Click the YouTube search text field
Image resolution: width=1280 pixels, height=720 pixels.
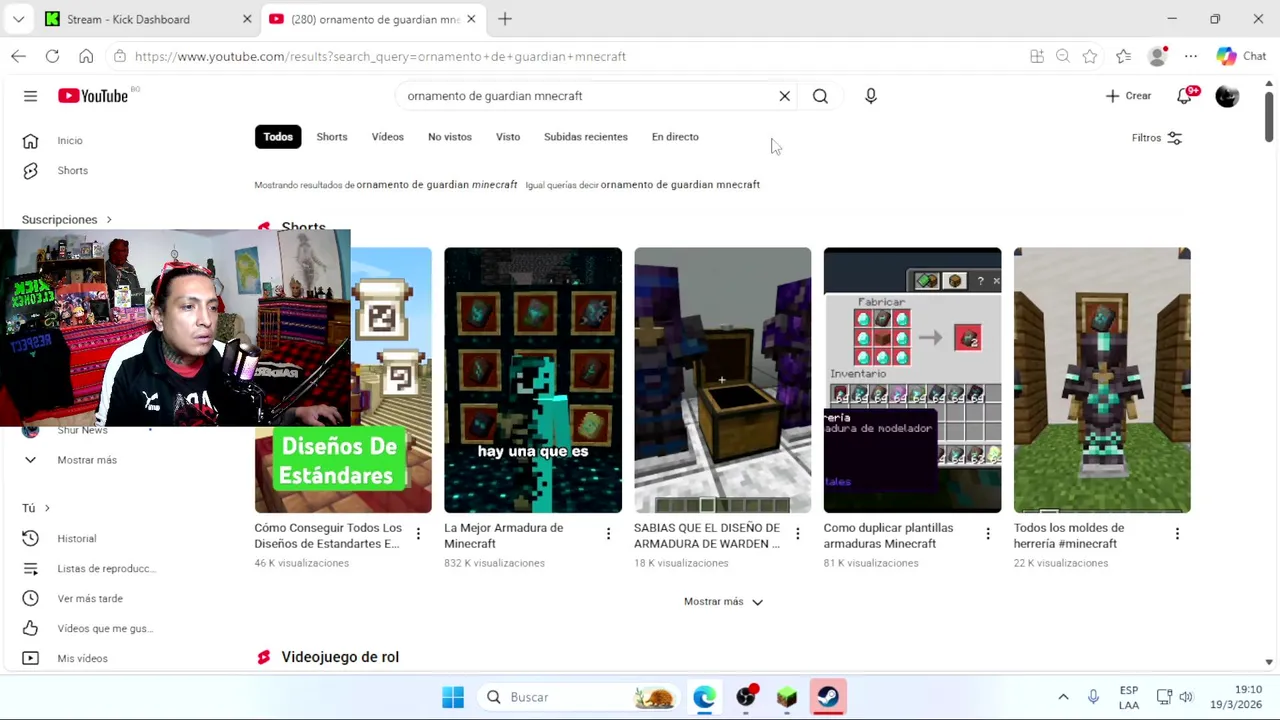pyautogui.click(x=588, y=96)
